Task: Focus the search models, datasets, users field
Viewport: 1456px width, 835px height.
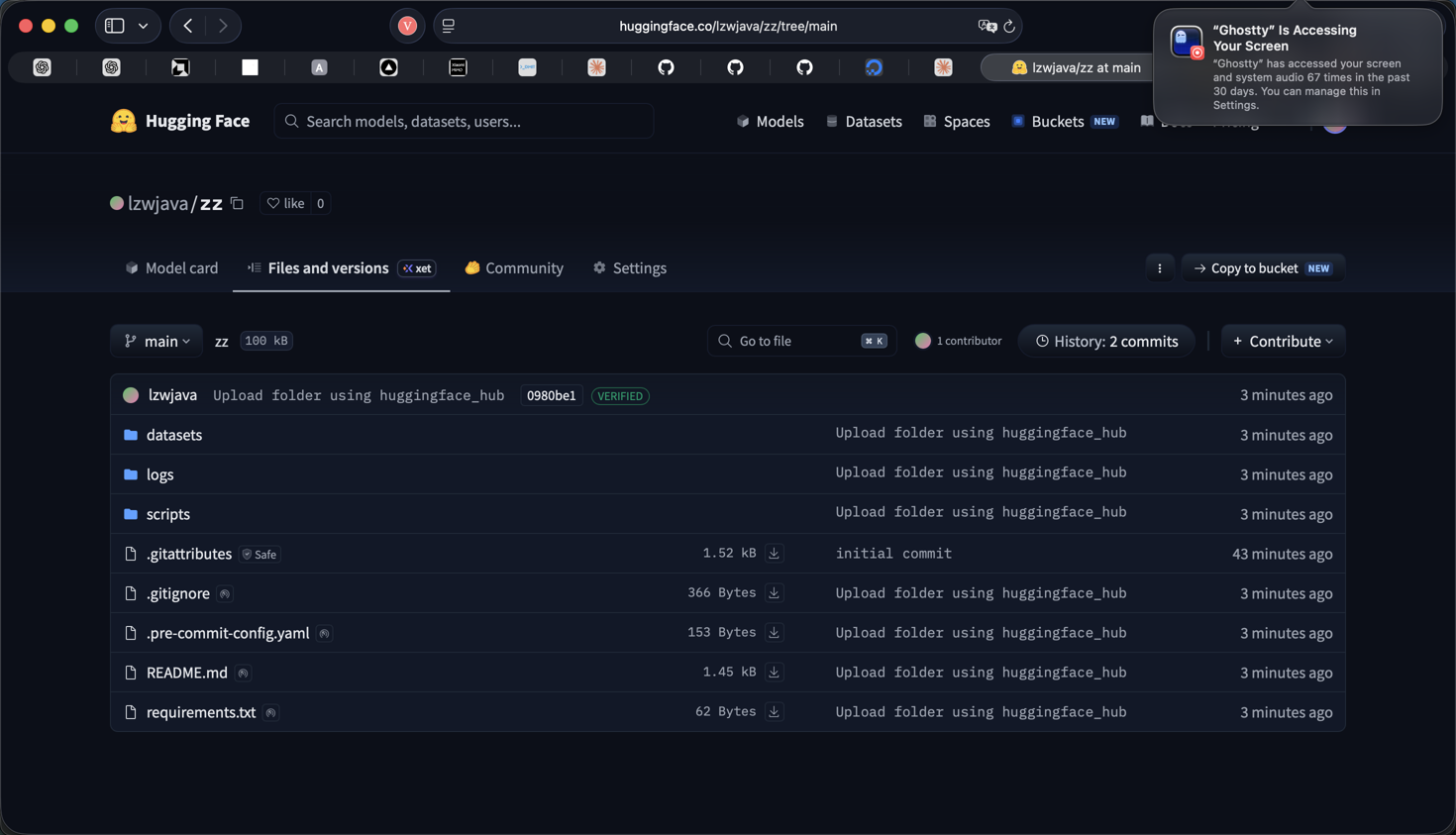Action: coord(464,121)
